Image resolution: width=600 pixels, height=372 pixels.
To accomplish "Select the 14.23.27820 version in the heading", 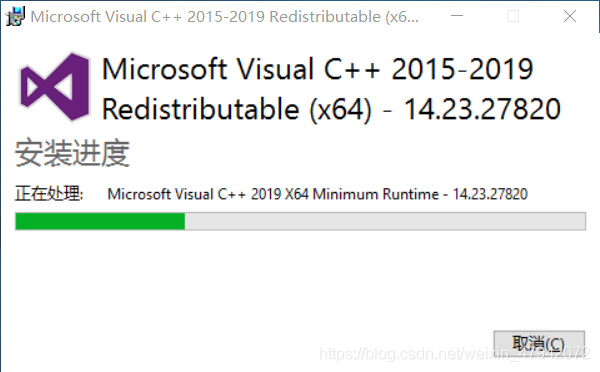I will 482,109.
